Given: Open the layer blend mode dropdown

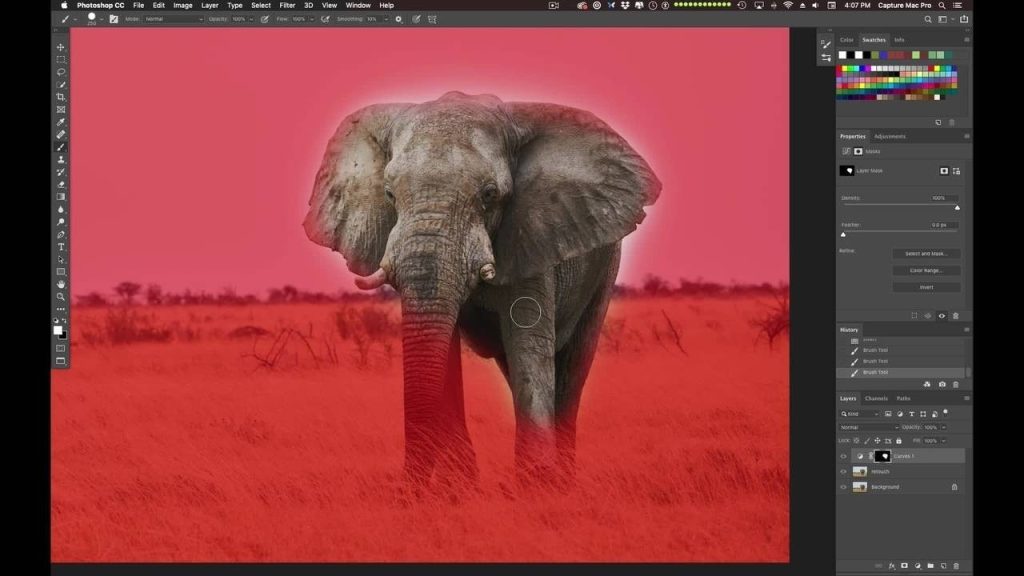Looking at the screenshot, I should pyautogui.click(x=869, y=427).
